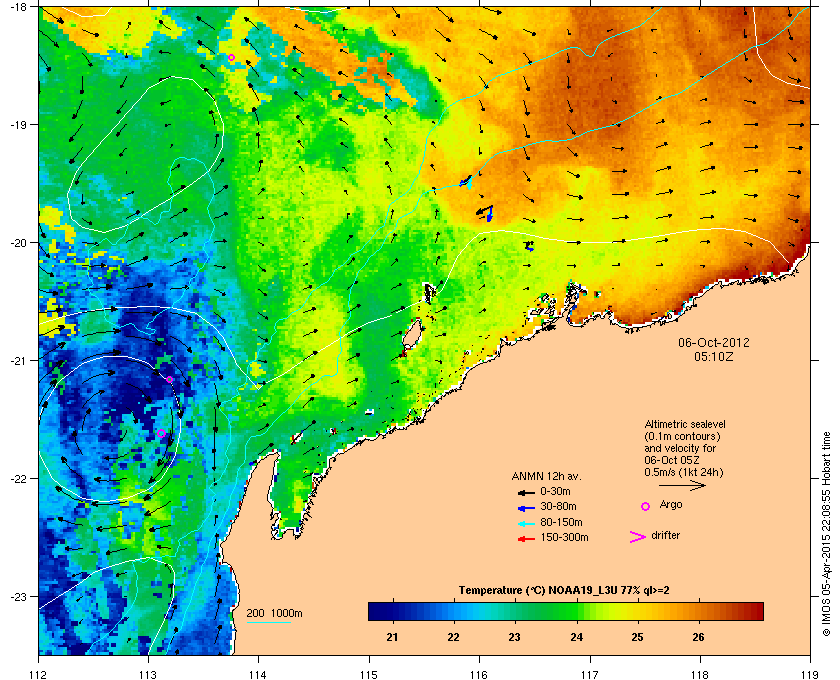Screen dimensions: 840x680
Task: Click the 'Argo' legend label
Action: click(x=671, y=505)
